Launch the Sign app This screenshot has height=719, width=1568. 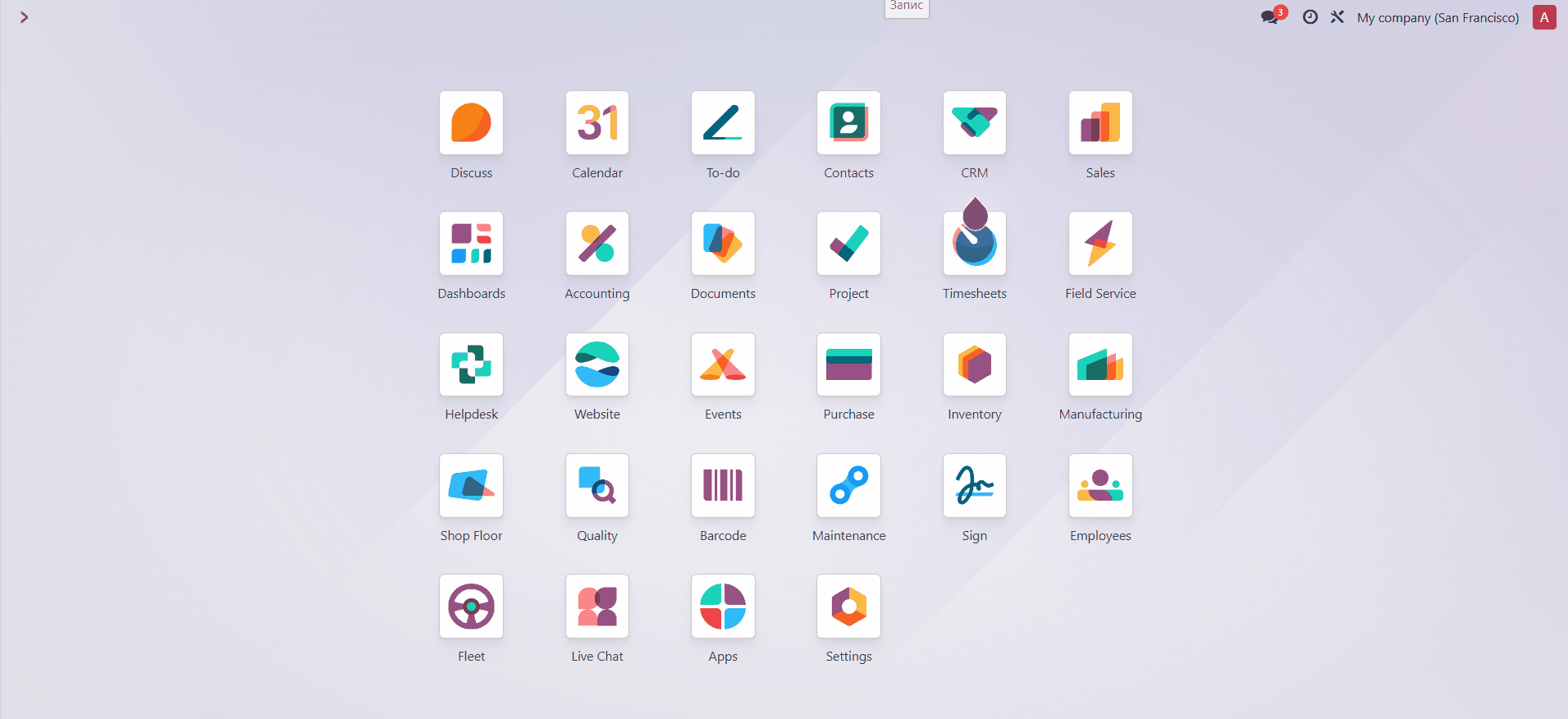[975, 485]
